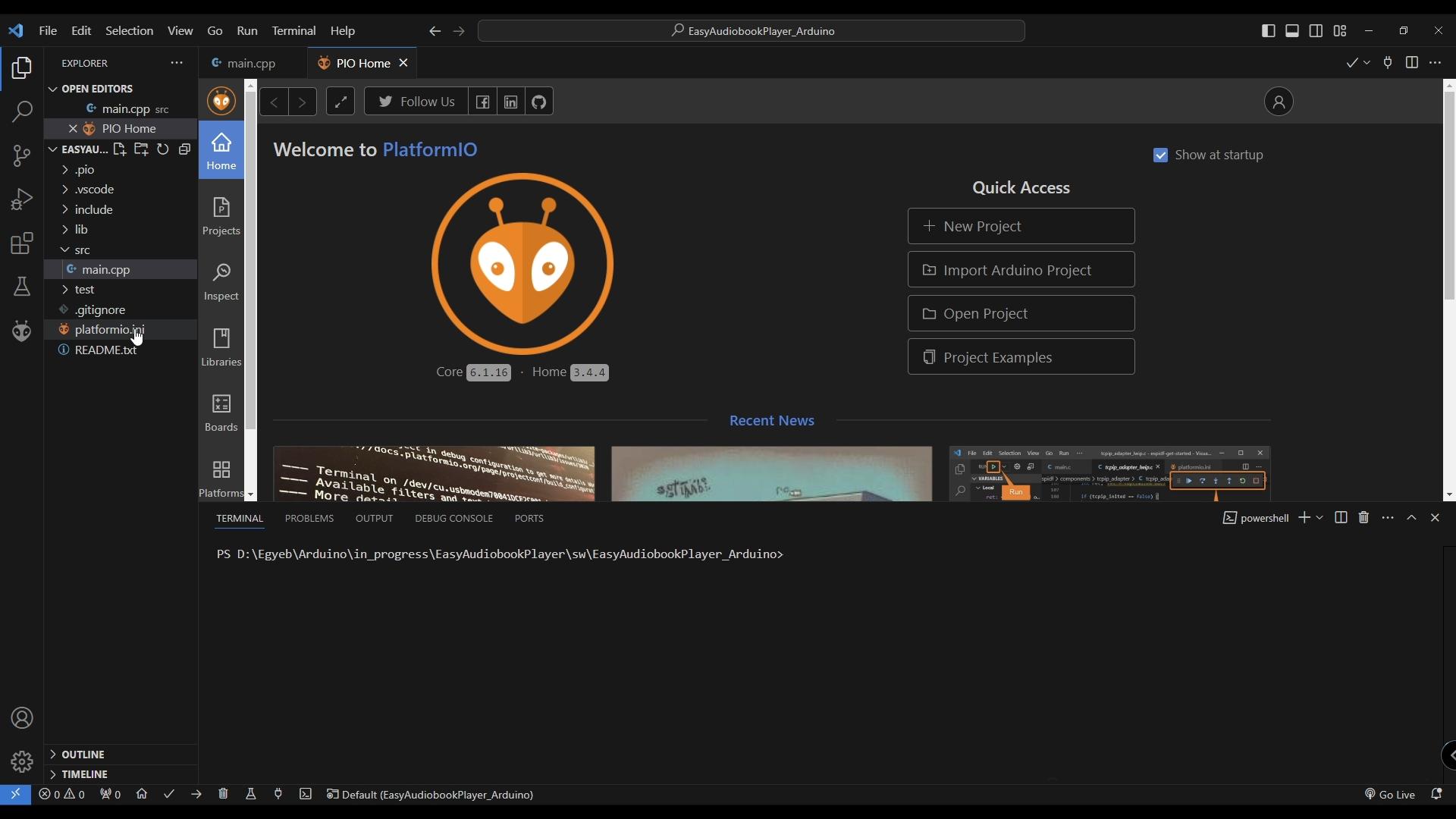The height and width of the screenshot is (819, 1456).
Task: Toggle PIO Home fullscreen expand icon
Action: 340,102
